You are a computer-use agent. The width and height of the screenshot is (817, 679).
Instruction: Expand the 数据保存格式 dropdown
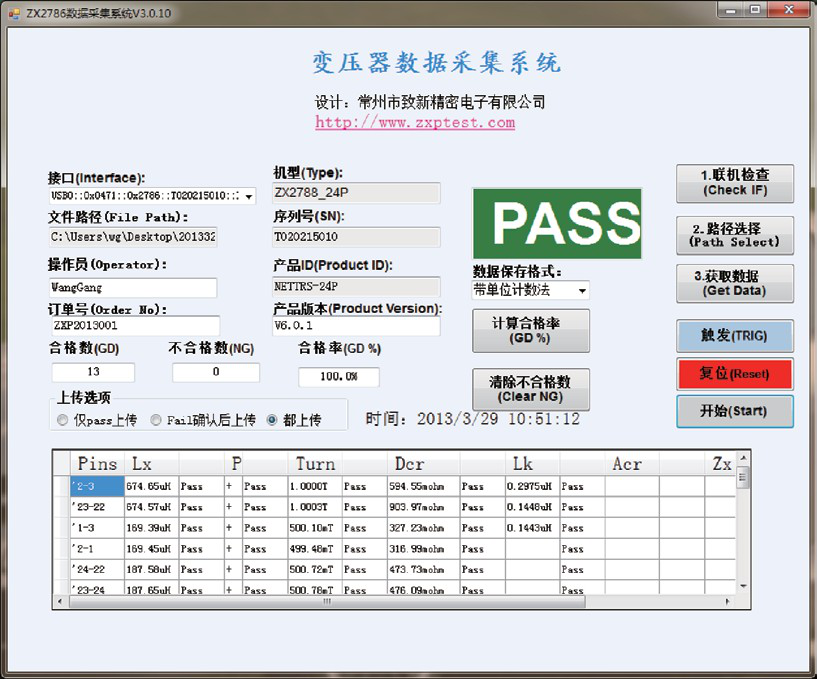(x=581, y=290)
